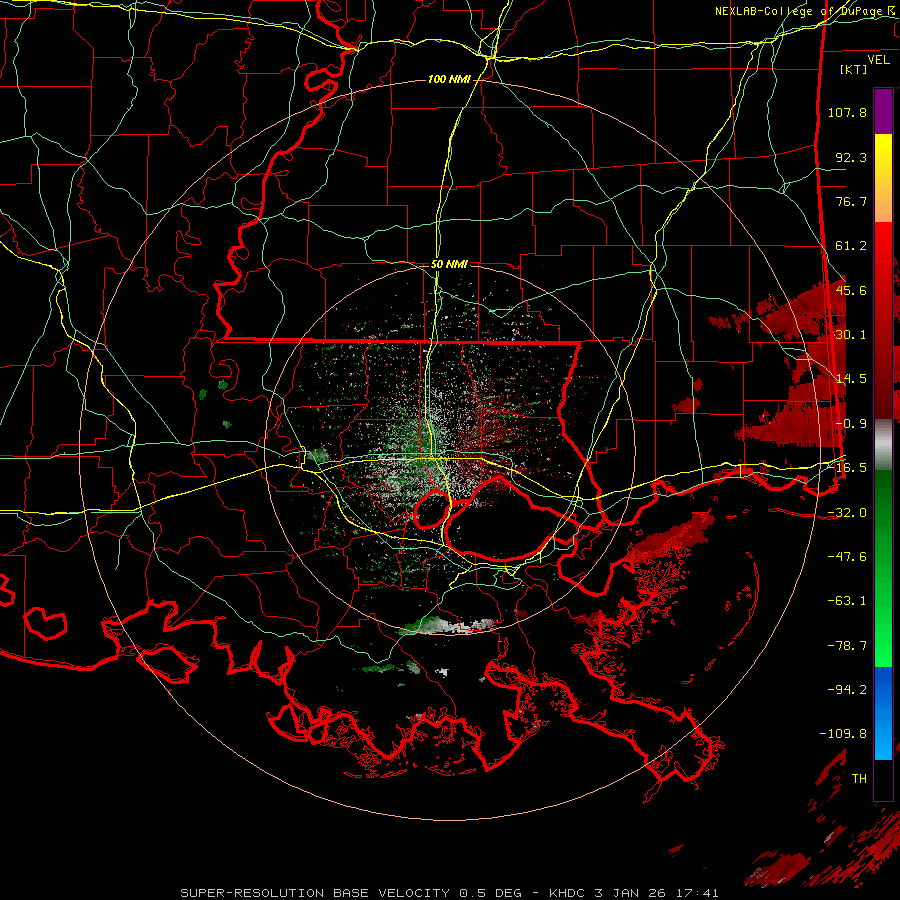The height and width of the screenshot is (900, 900).
Task: Select the 61.2 legend value
Action: (x=851, y=246)
